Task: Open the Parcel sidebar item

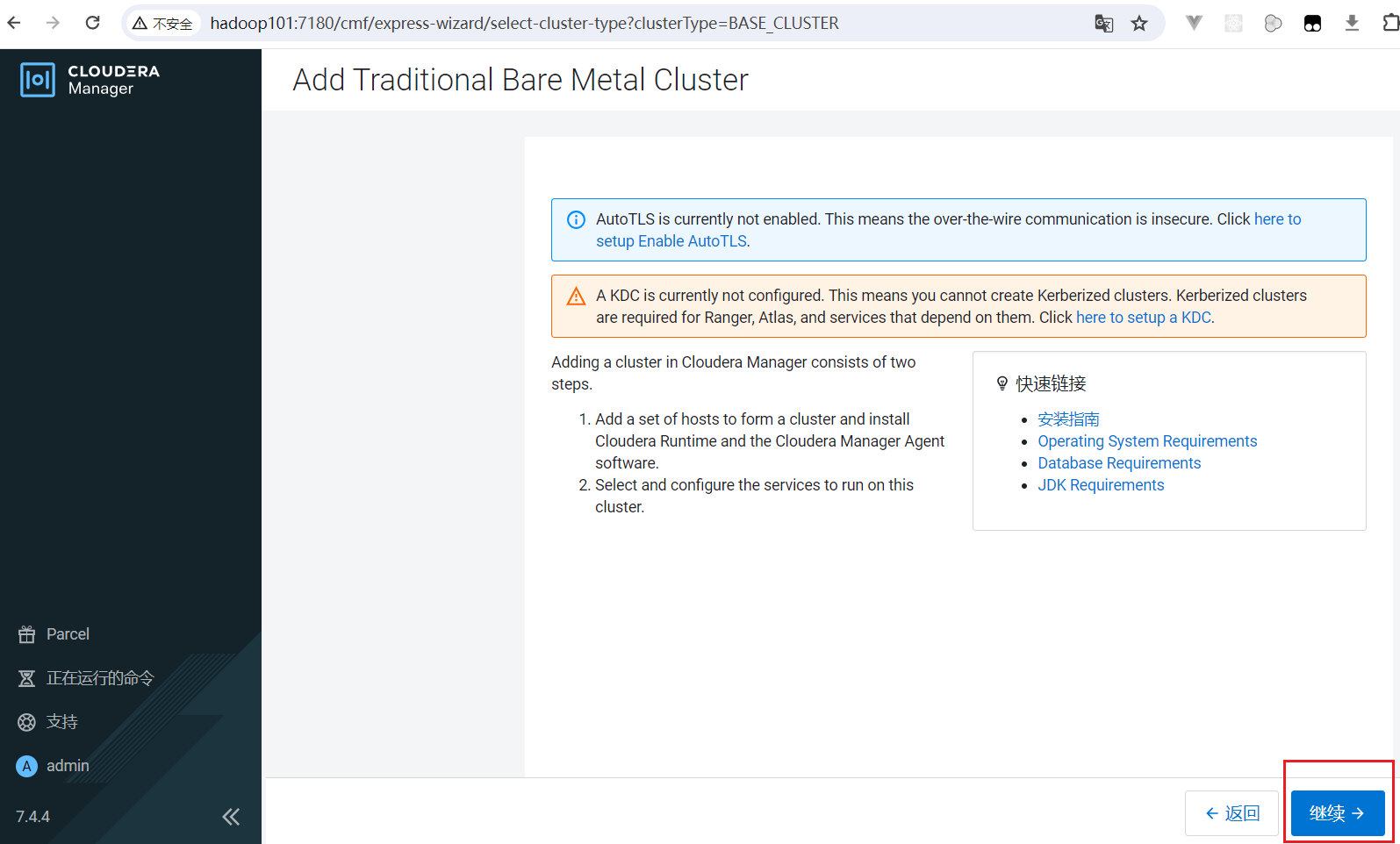Action: coord(67,634)
